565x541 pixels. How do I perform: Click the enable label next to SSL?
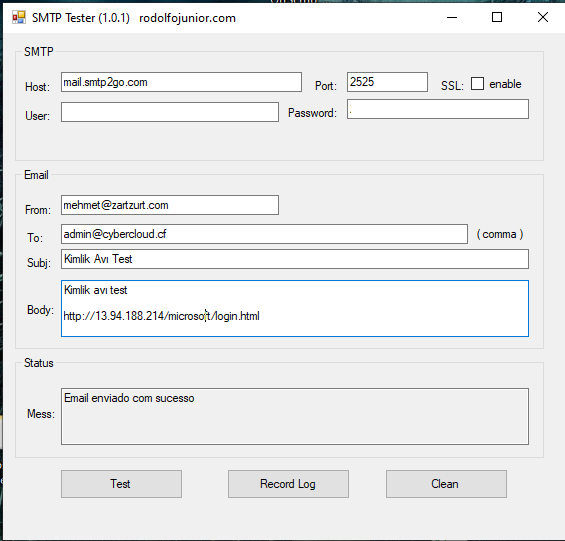tap(505, 84)
